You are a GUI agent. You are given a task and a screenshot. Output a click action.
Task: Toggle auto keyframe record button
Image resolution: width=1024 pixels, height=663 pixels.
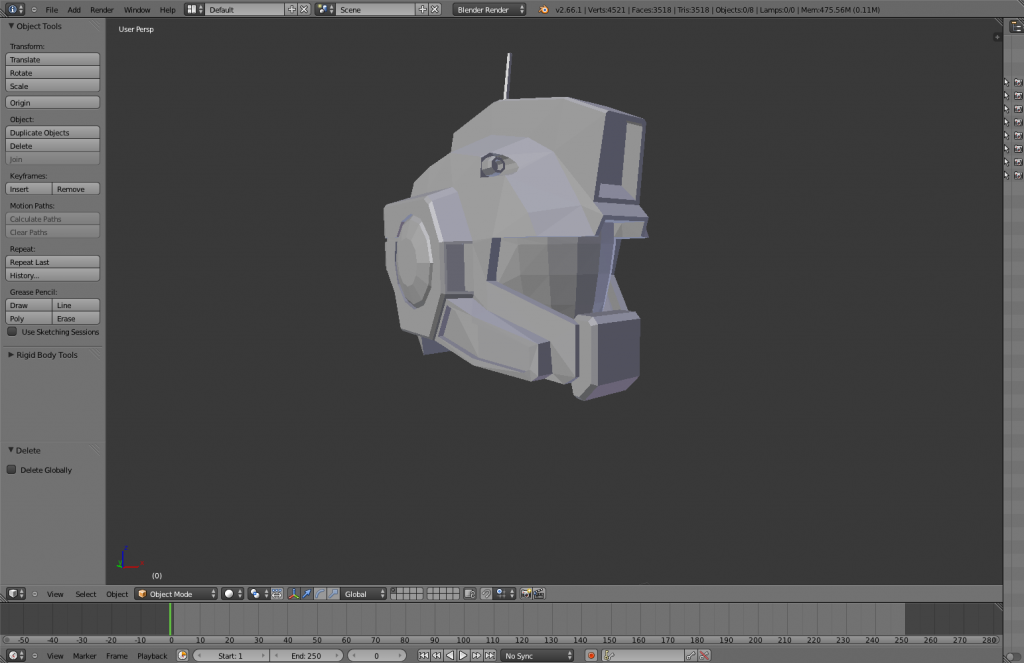pyautogui.click(x=591, y=655)
